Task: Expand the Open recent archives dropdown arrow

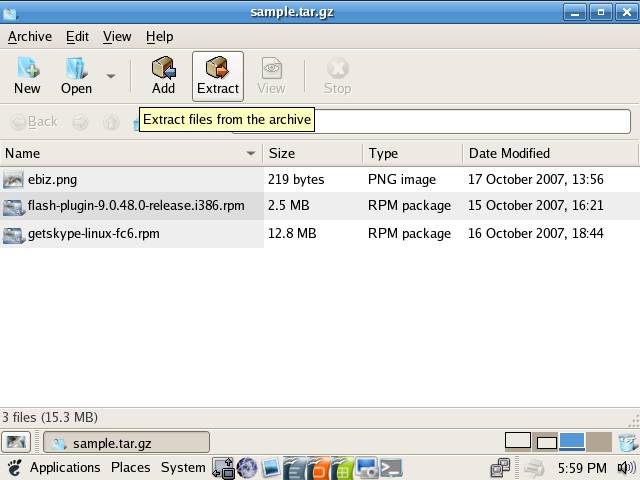Action: coord(111,76)
